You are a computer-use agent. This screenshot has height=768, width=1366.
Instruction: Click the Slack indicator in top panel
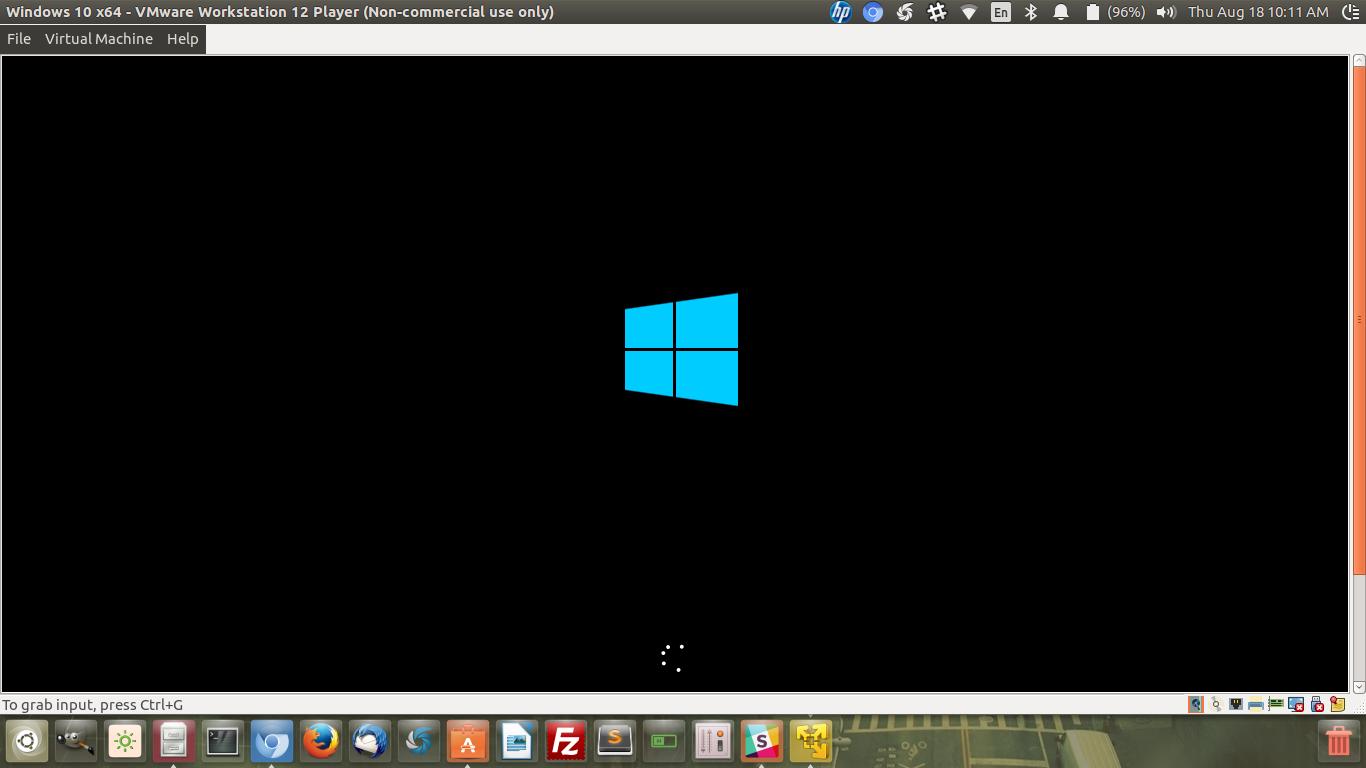pyautogui.click(x=937, y=12)
